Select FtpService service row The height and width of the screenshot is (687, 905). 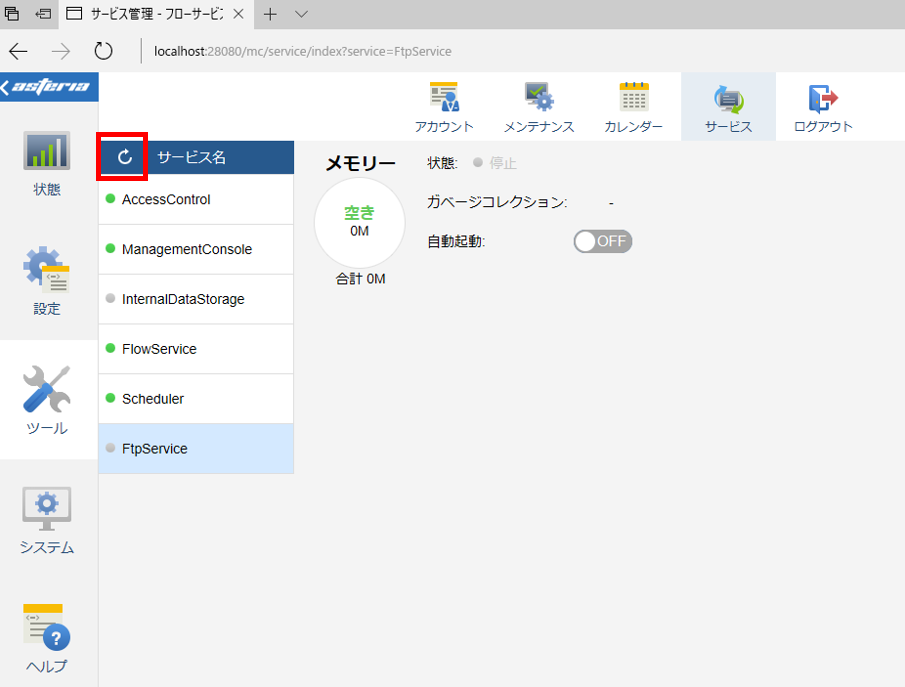196,449
